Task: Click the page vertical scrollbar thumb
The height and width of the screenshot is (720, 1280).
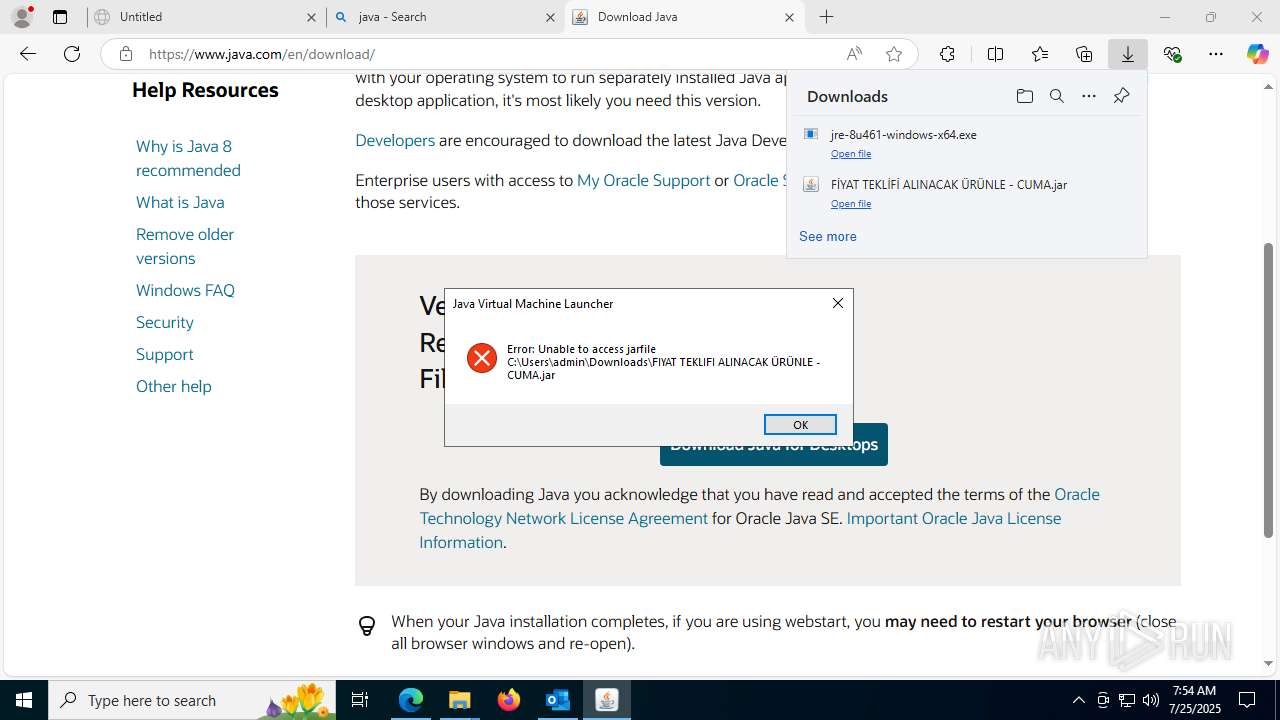Action: [1268, 390]
